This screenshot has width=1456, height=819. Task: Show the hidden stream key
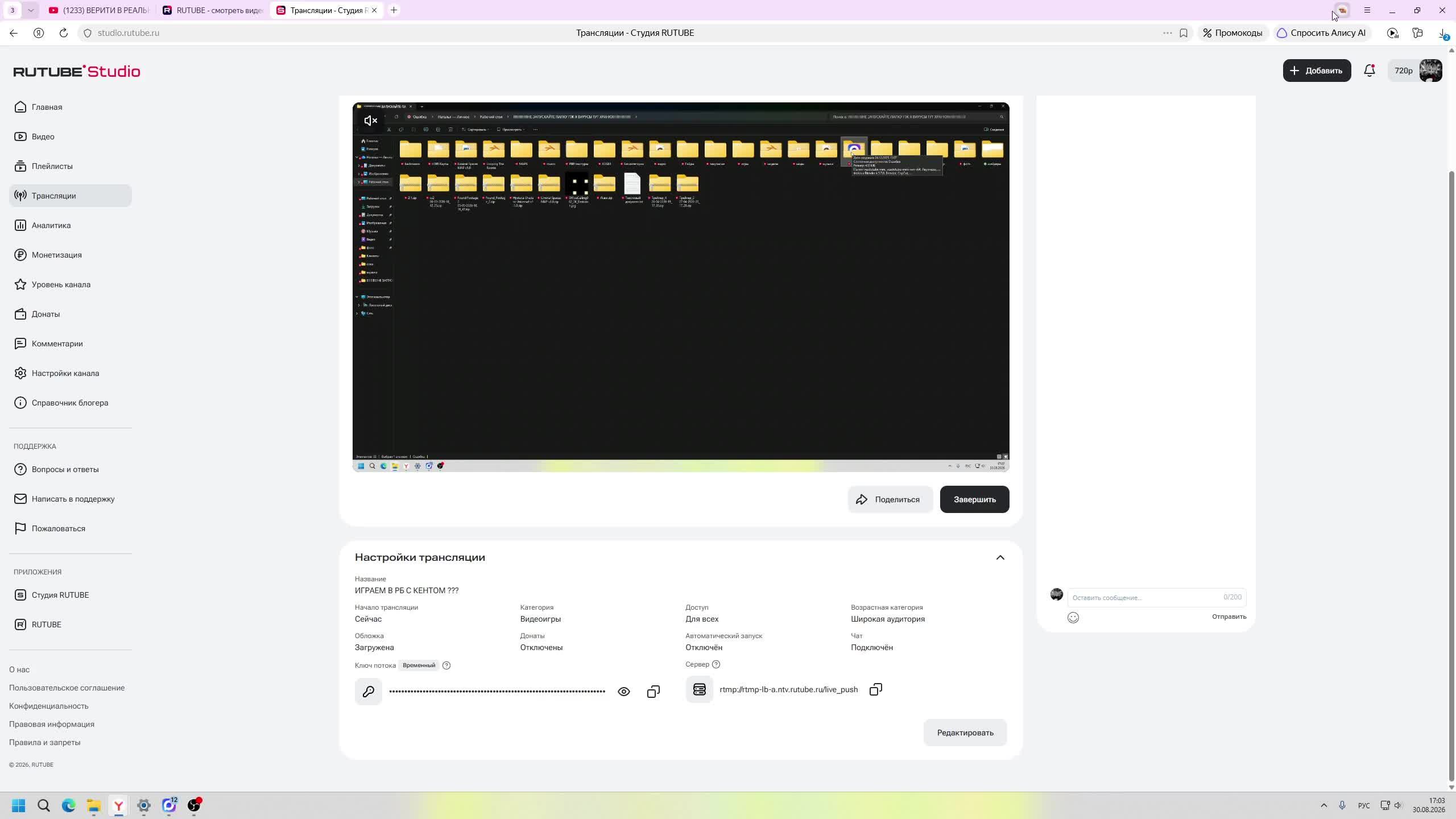pos(624,692)
